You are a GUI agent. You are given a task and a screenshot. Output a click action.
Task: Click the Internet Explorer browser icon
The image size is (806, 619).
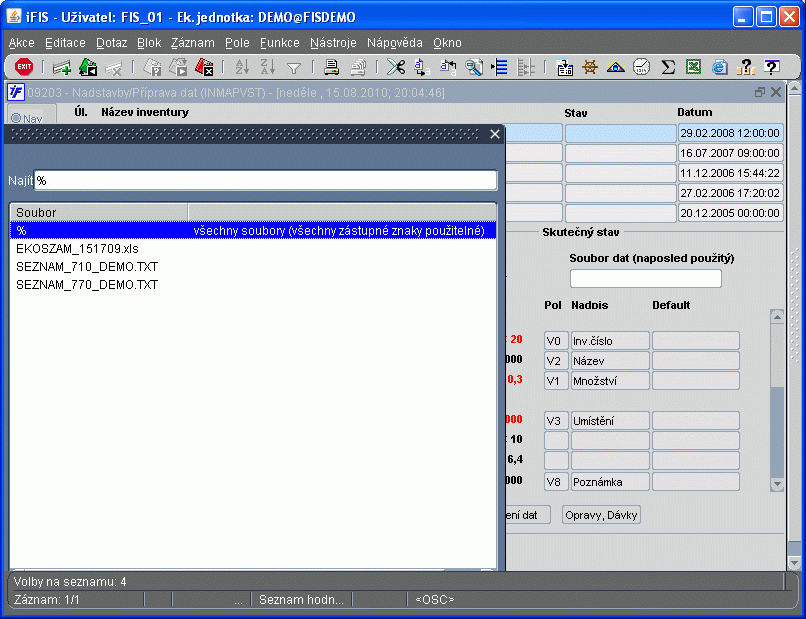click(720, 67)
